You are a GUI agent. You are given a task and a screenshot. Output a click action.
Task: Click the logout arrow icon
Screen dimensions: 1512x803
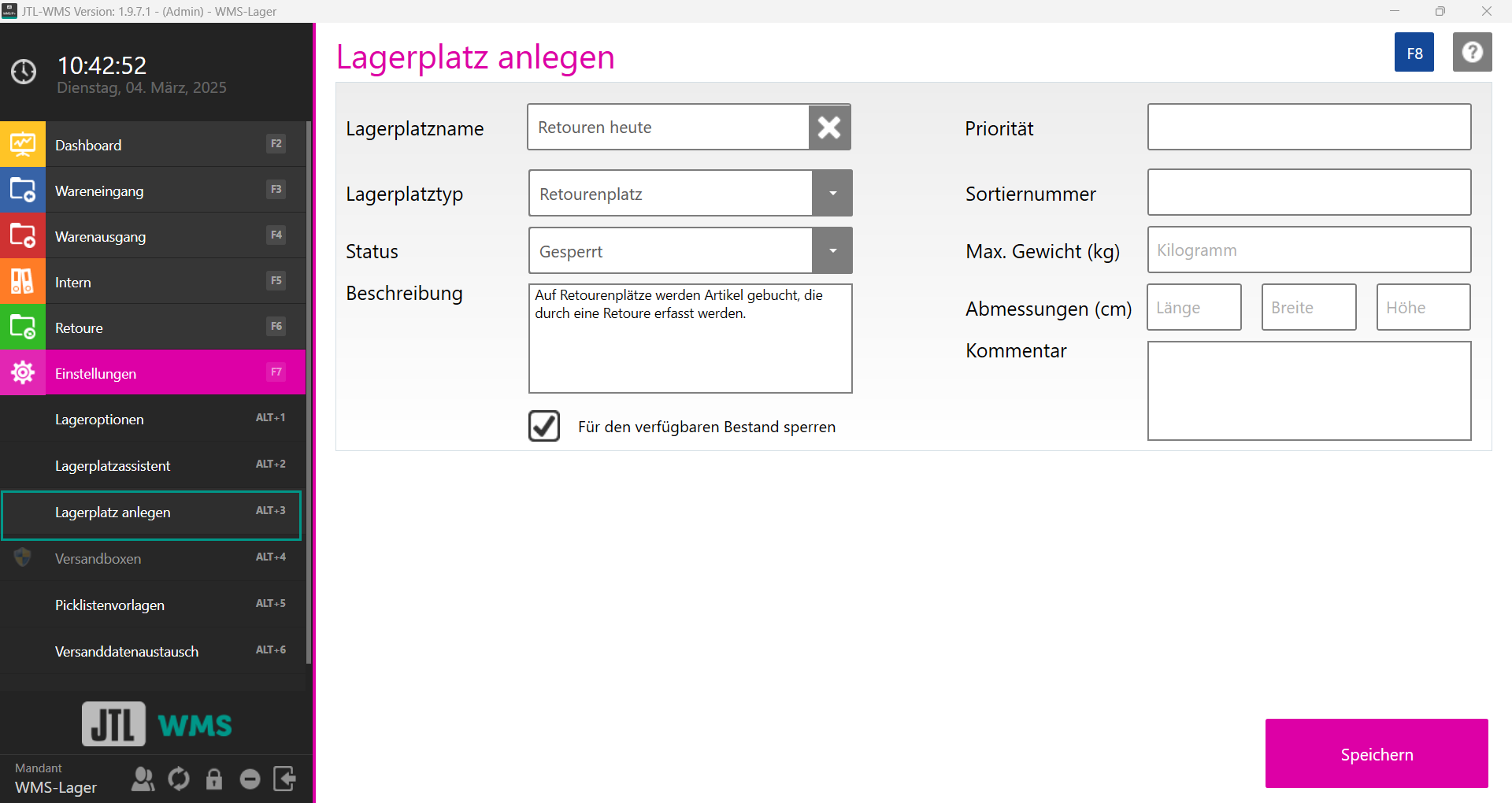coord(284,779)
